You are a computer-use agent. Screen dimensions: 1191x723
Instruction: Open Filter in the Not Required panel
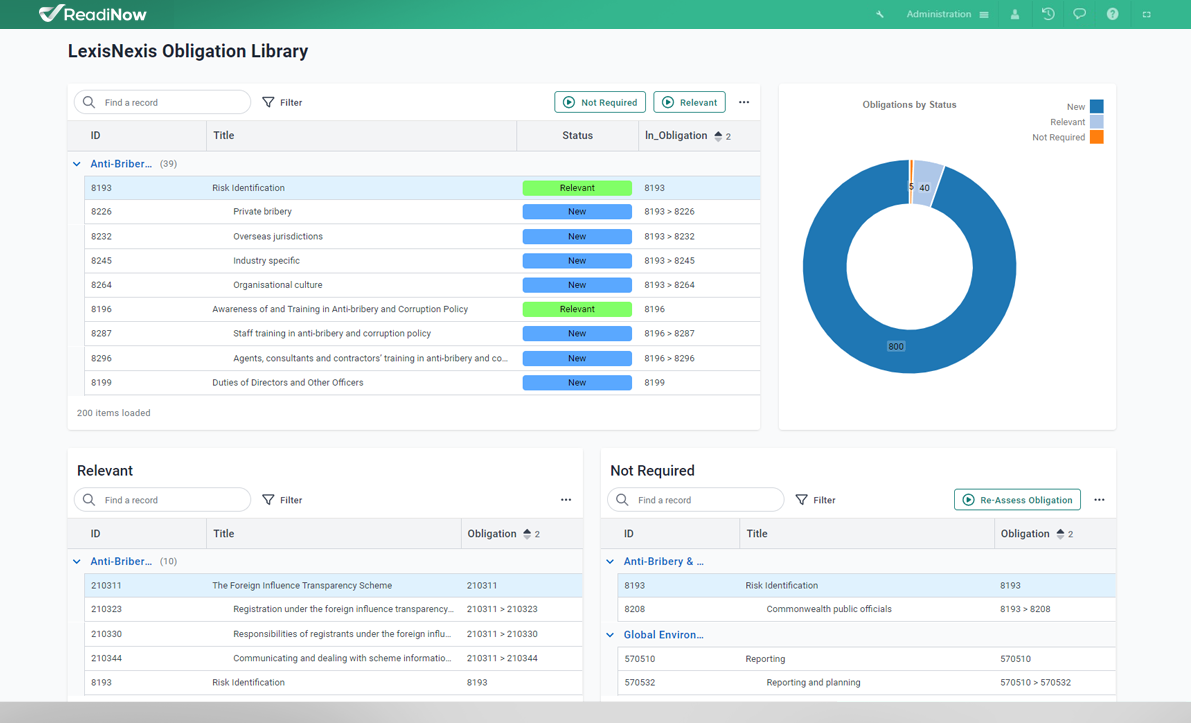point(815,500)
